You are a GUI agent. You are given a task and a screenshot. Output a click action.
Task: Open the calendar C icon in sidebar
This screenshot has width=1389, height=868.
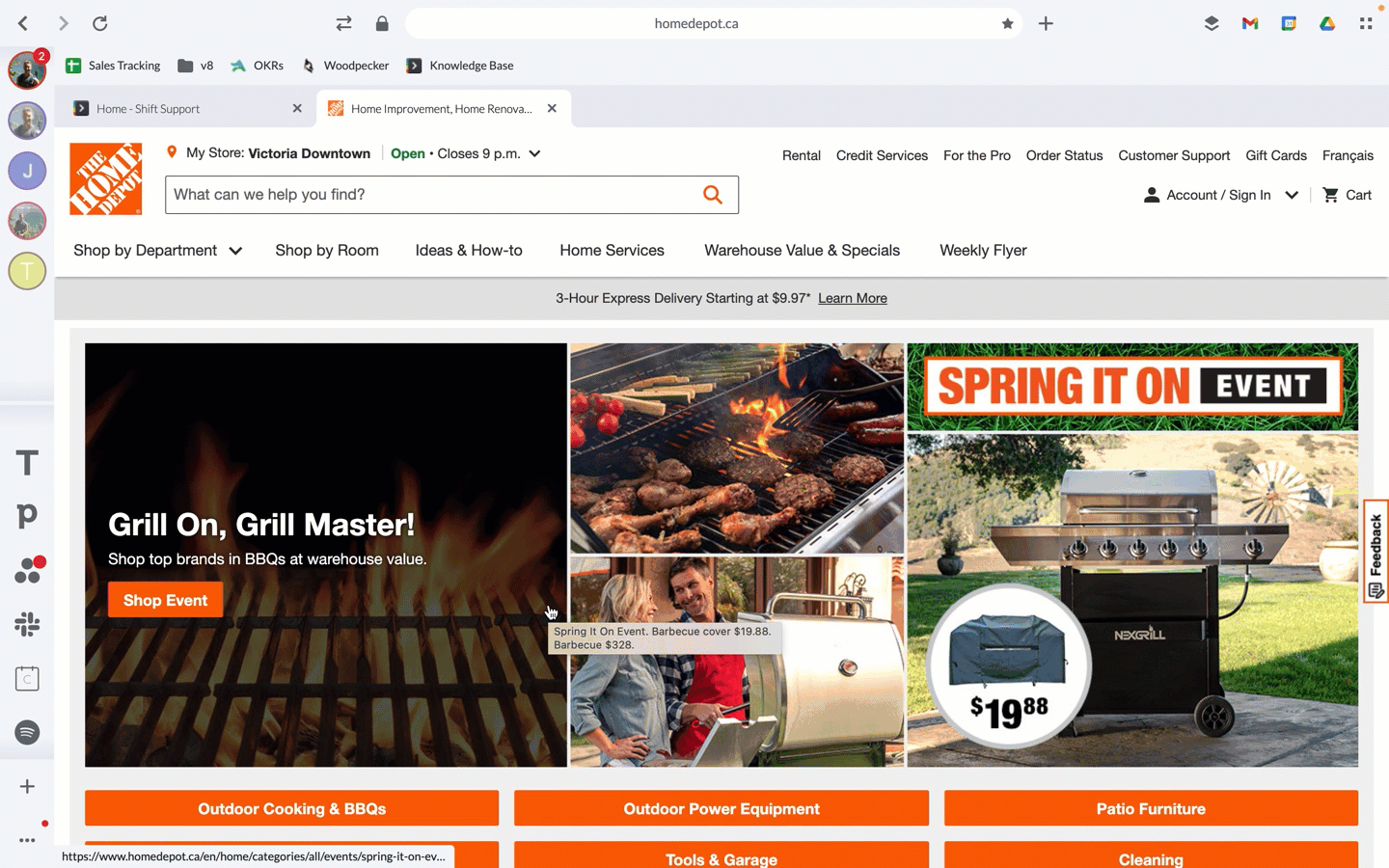click(x=27, y=678)
